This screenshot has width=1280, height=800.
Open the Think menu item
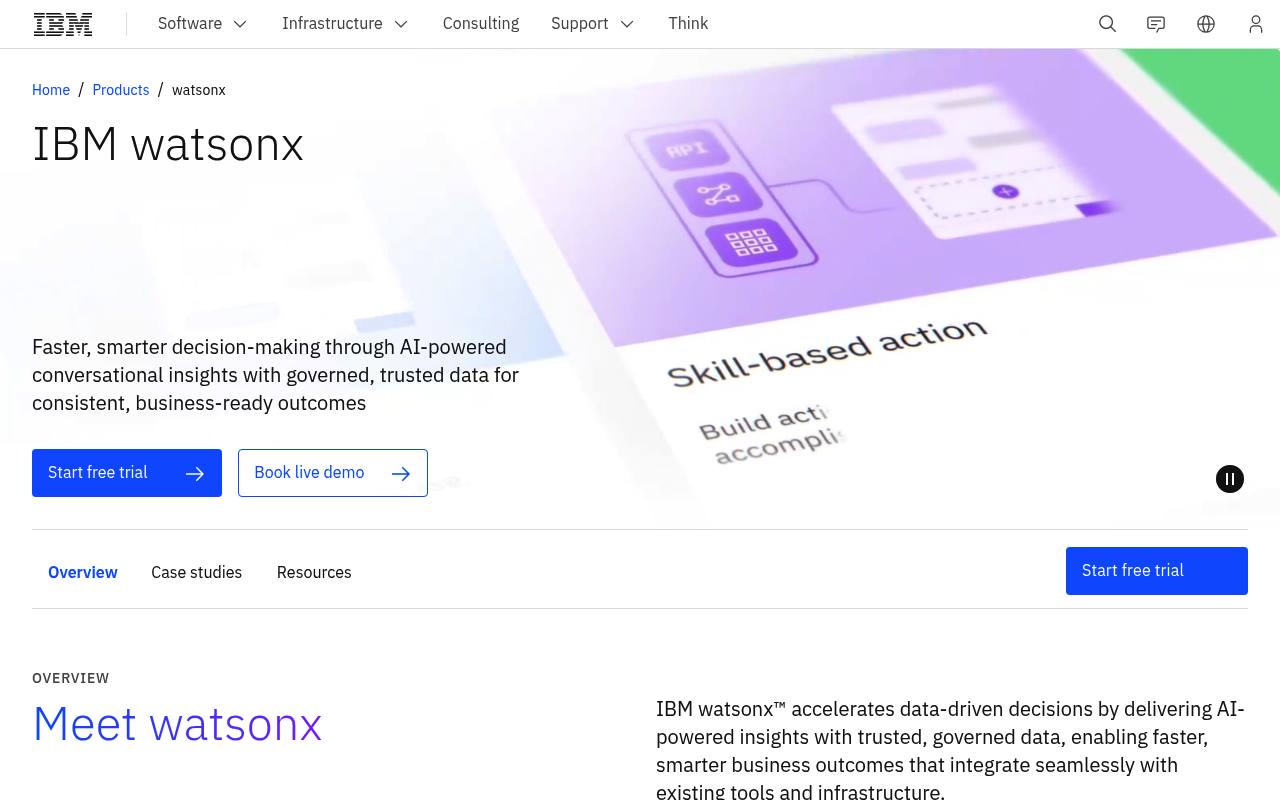click(688, 24)
